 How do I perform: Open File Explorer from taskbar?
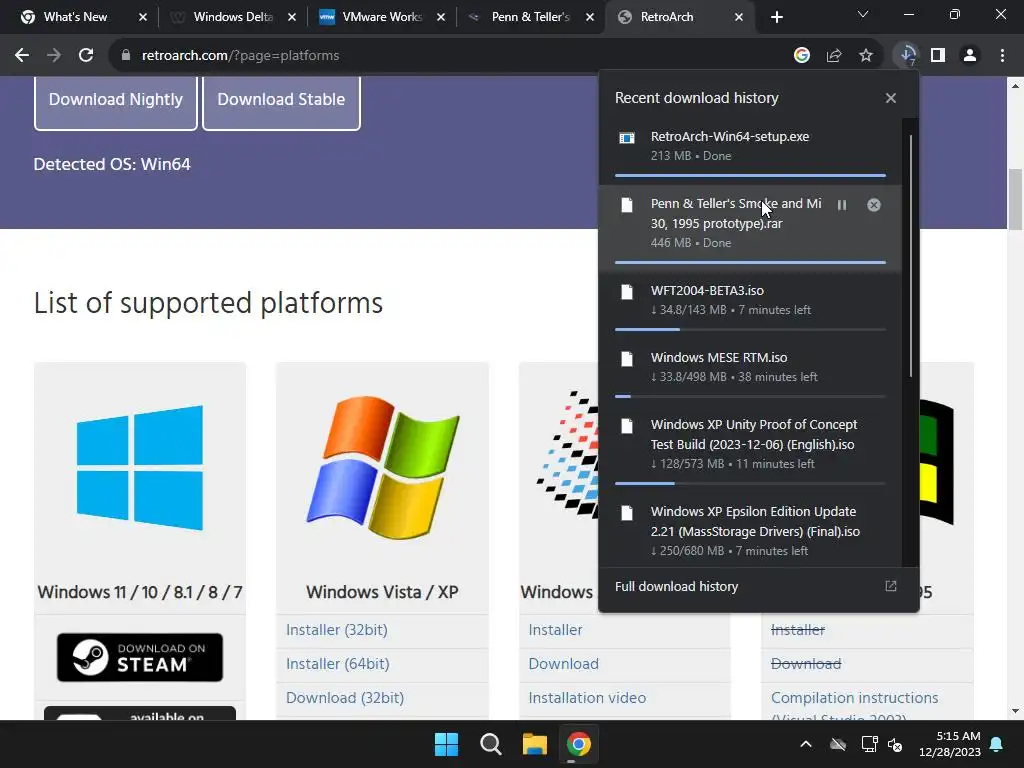[x=535, y=744]
